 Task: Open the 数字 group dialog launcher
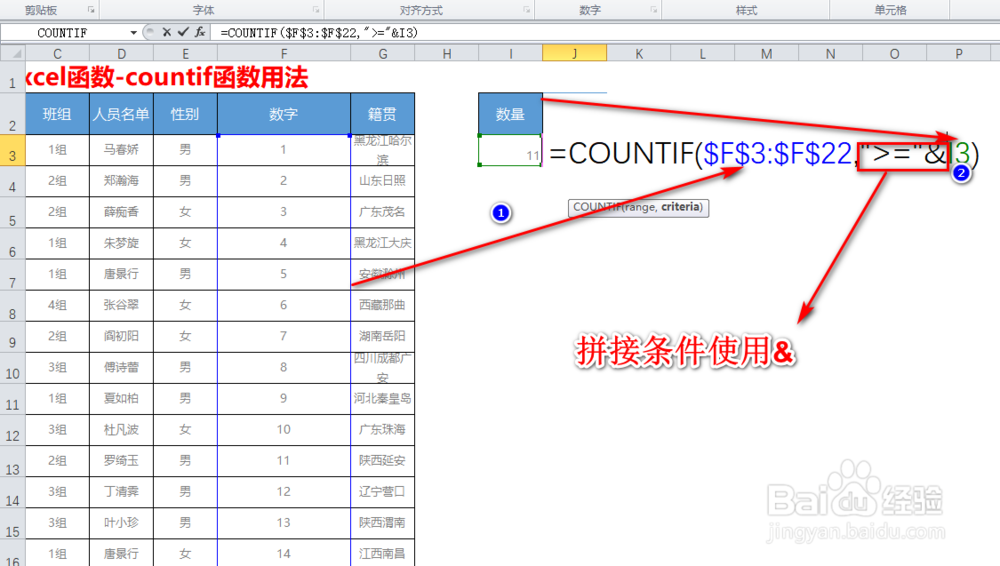tap(654, 10)
